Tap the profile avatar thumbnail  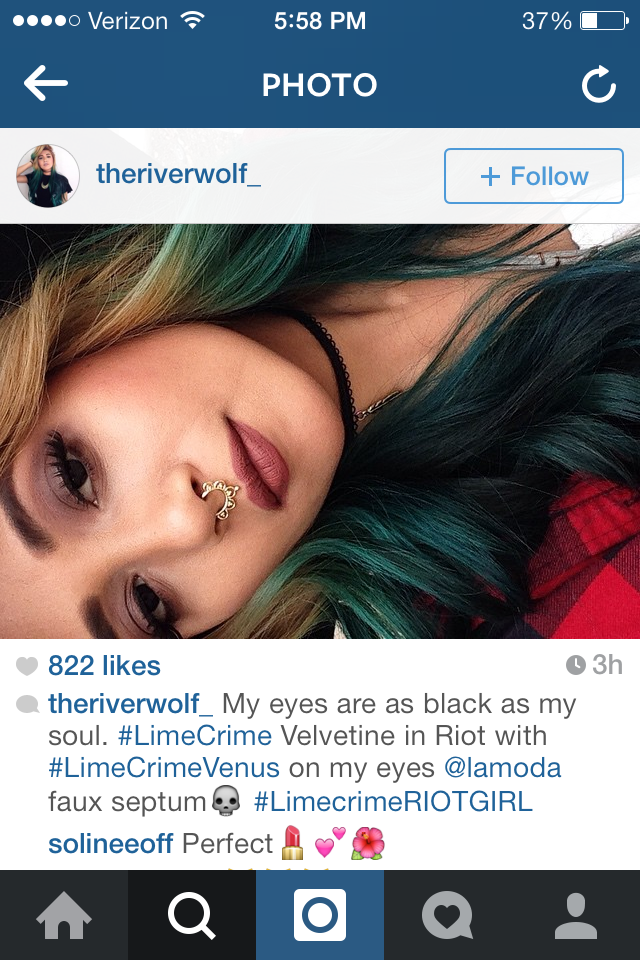[x=48, y=176]
